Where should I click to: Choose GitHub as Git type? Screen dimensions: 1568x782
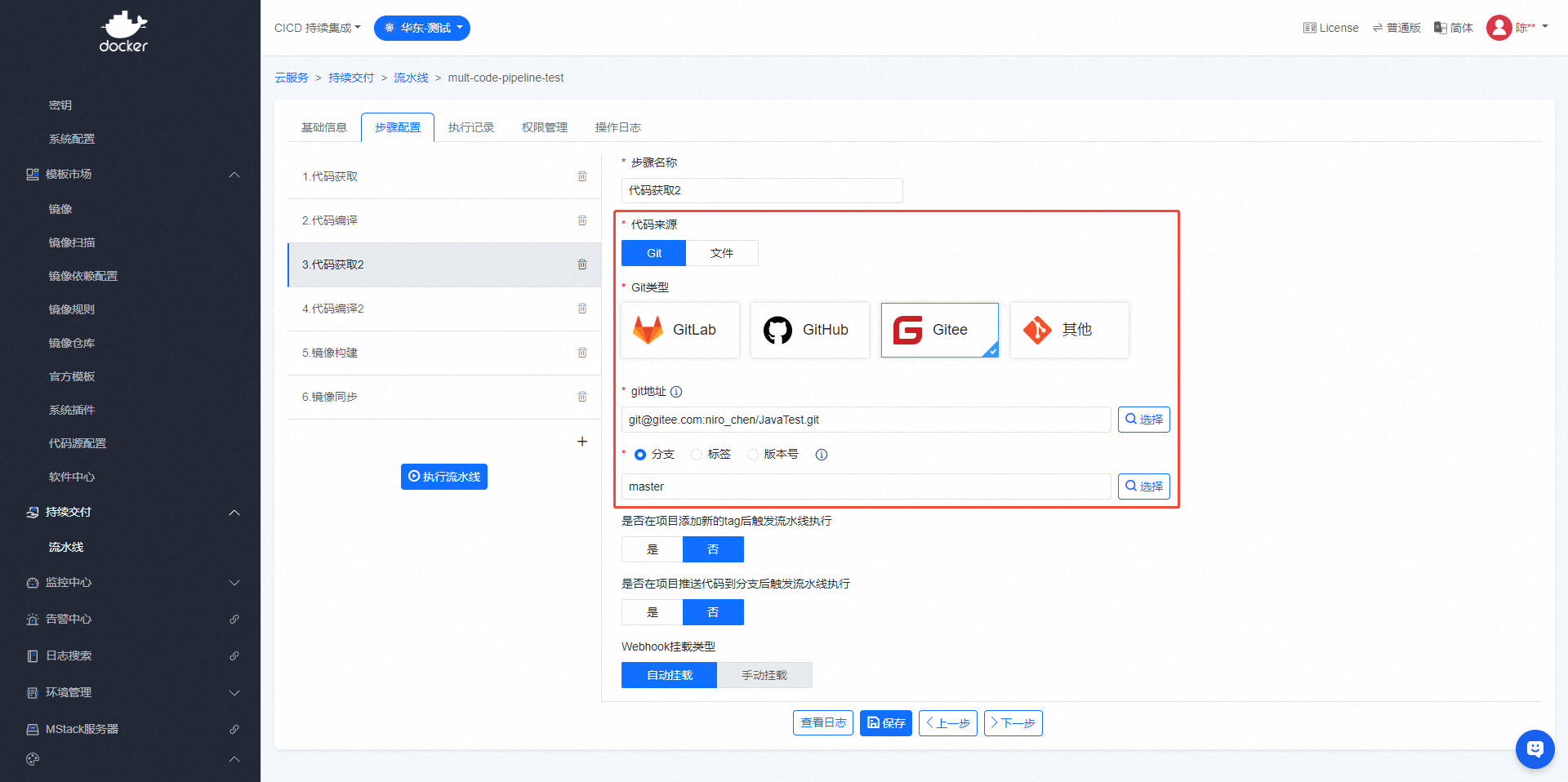[809, 330]
